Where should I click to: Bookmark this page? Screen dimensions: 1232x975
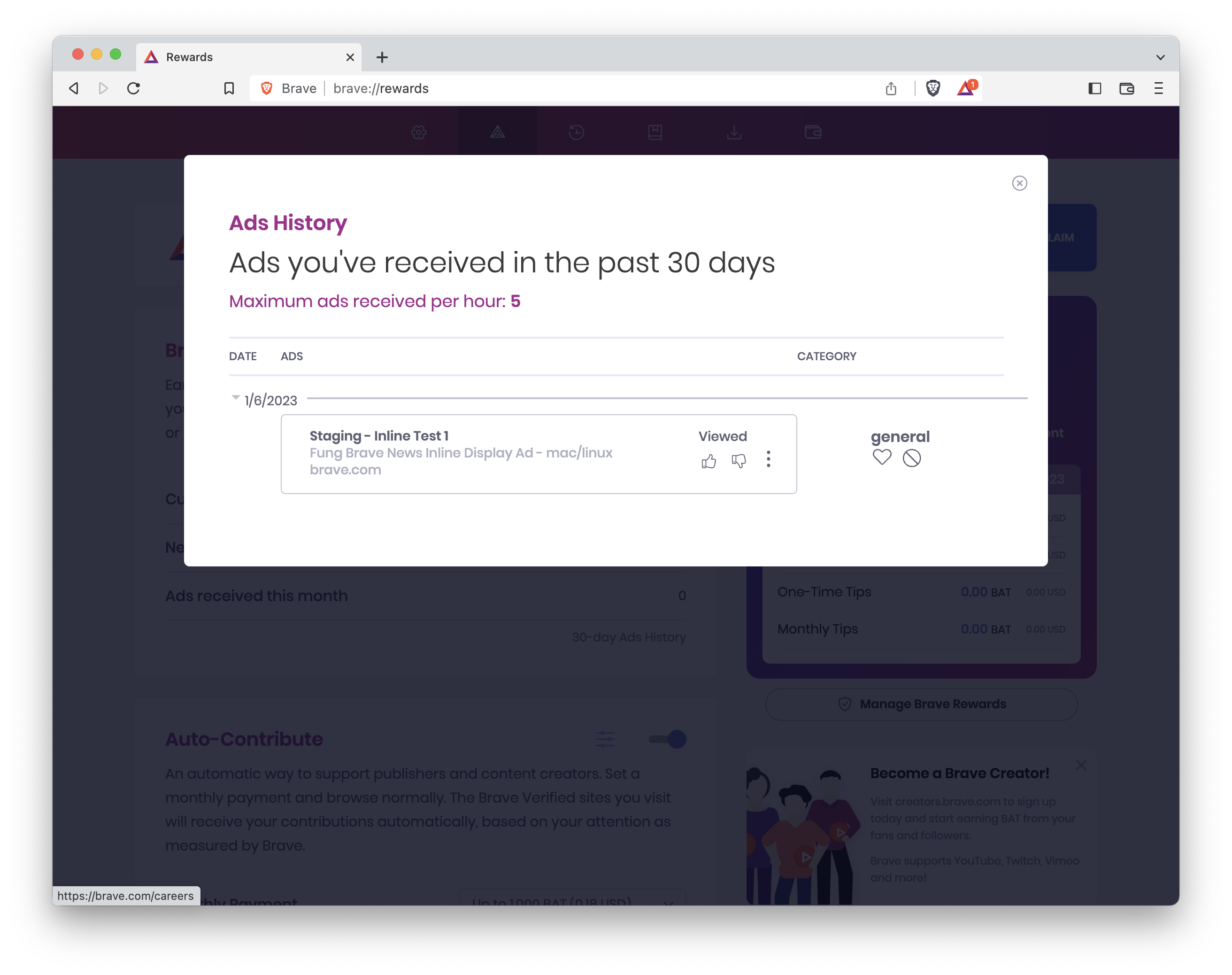click(229, 88)
